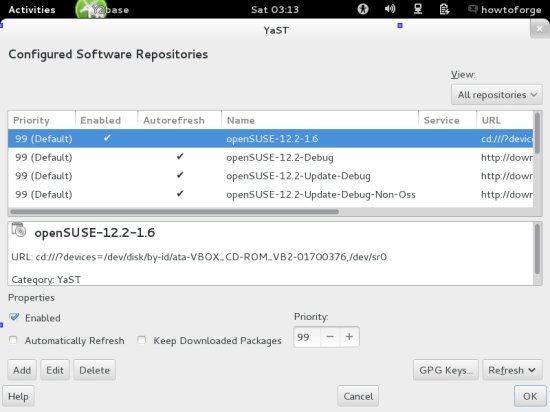Check Keep Downloaded Packages

click(x=142, y=340)
